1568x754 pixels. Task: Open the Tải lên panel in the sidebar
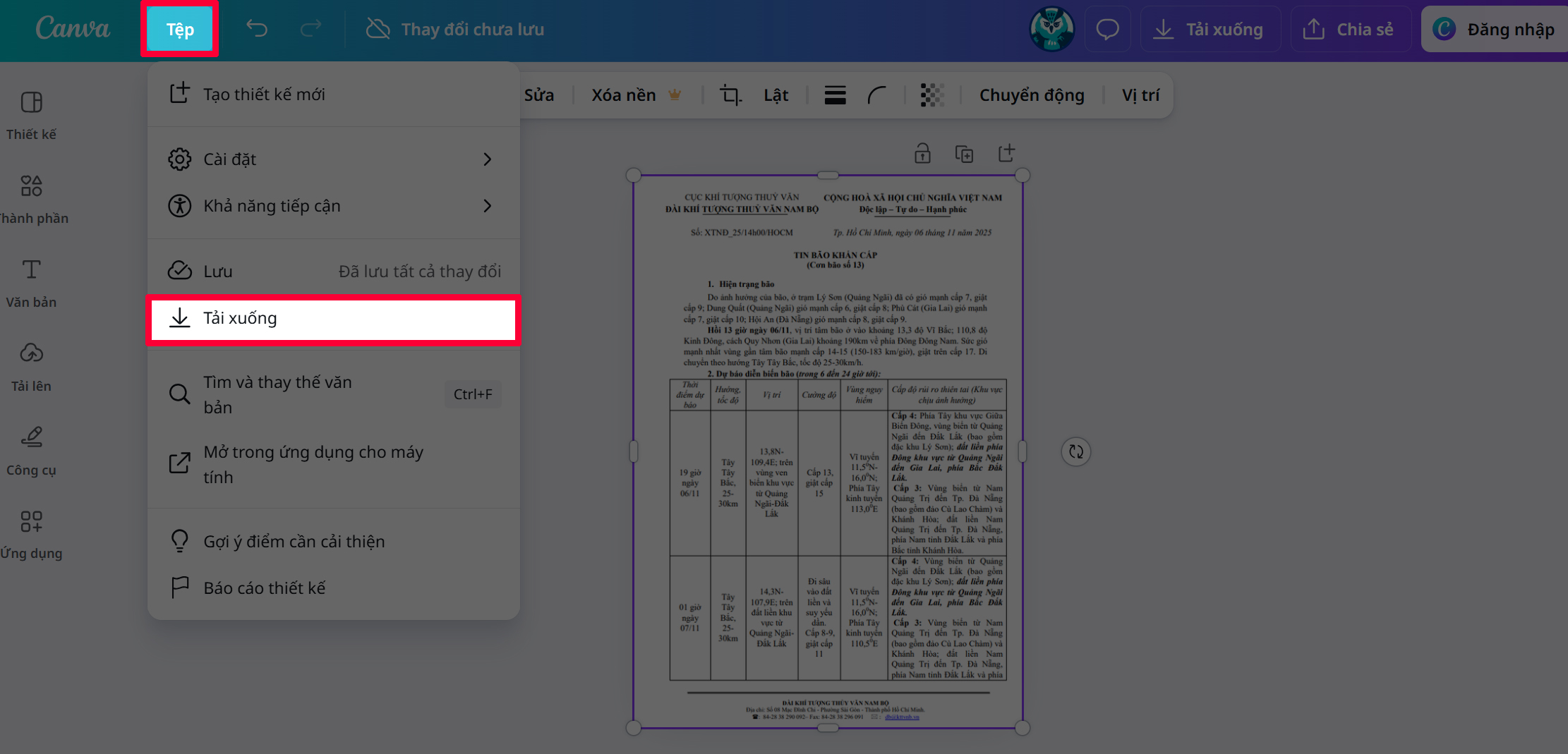point(31,365)
